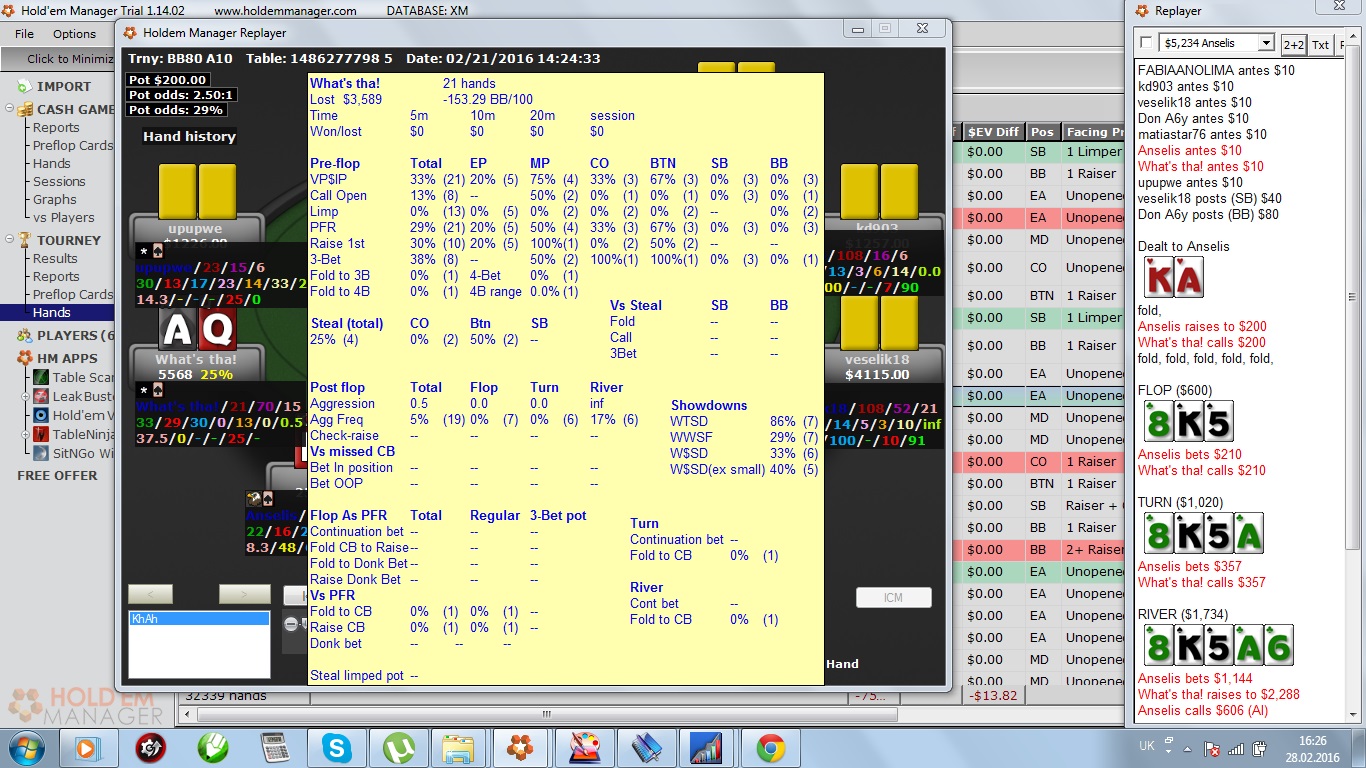Image resolution: width=1366 pixels, height=768 pixels.
Task: Select Tourney Results item
Action: (55, 258)
